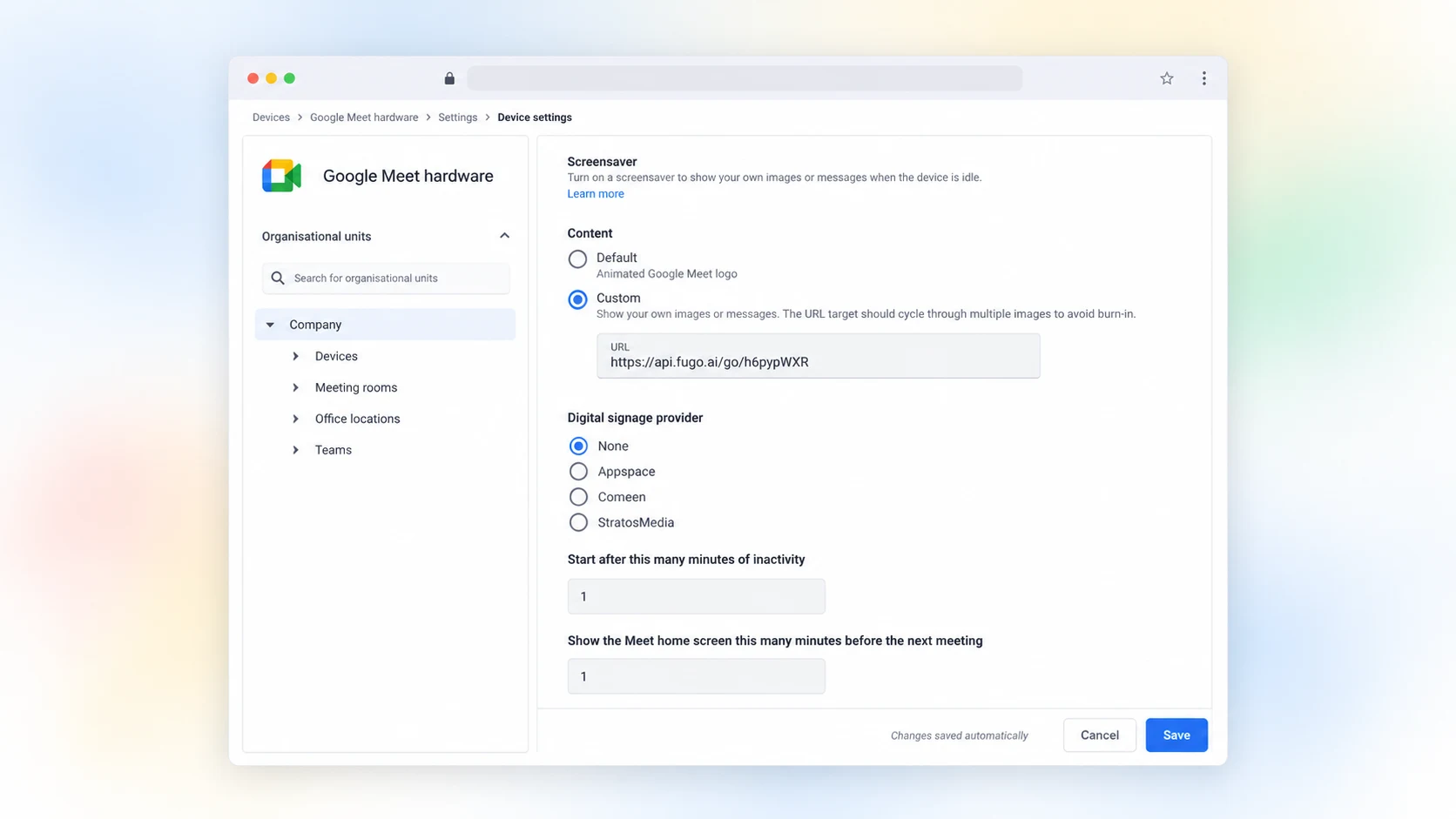Select the Office locations tree label

pyautogui.click(x=358, y=419)
